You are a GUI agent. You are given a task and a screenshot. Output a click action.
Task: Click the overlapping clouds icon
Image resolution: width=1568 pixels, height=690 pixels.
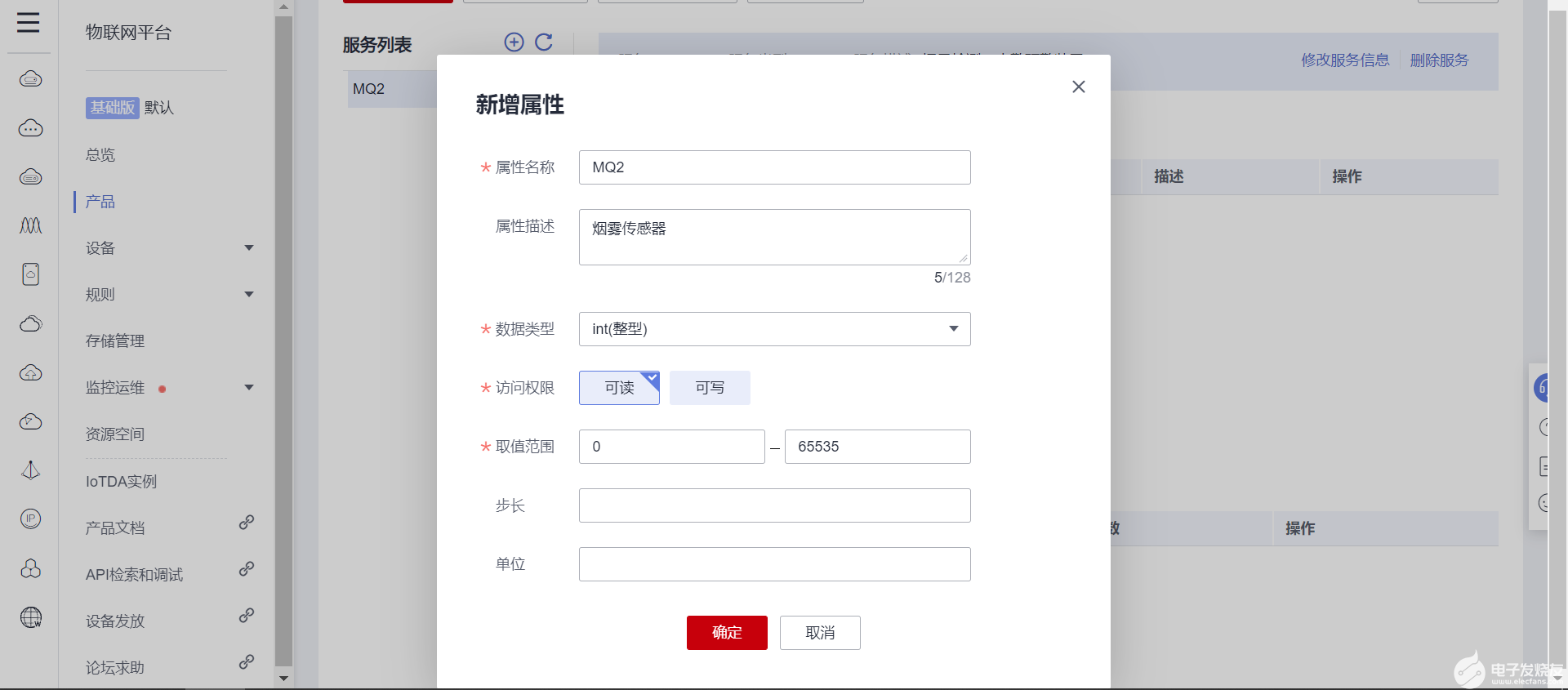point(31,323)
